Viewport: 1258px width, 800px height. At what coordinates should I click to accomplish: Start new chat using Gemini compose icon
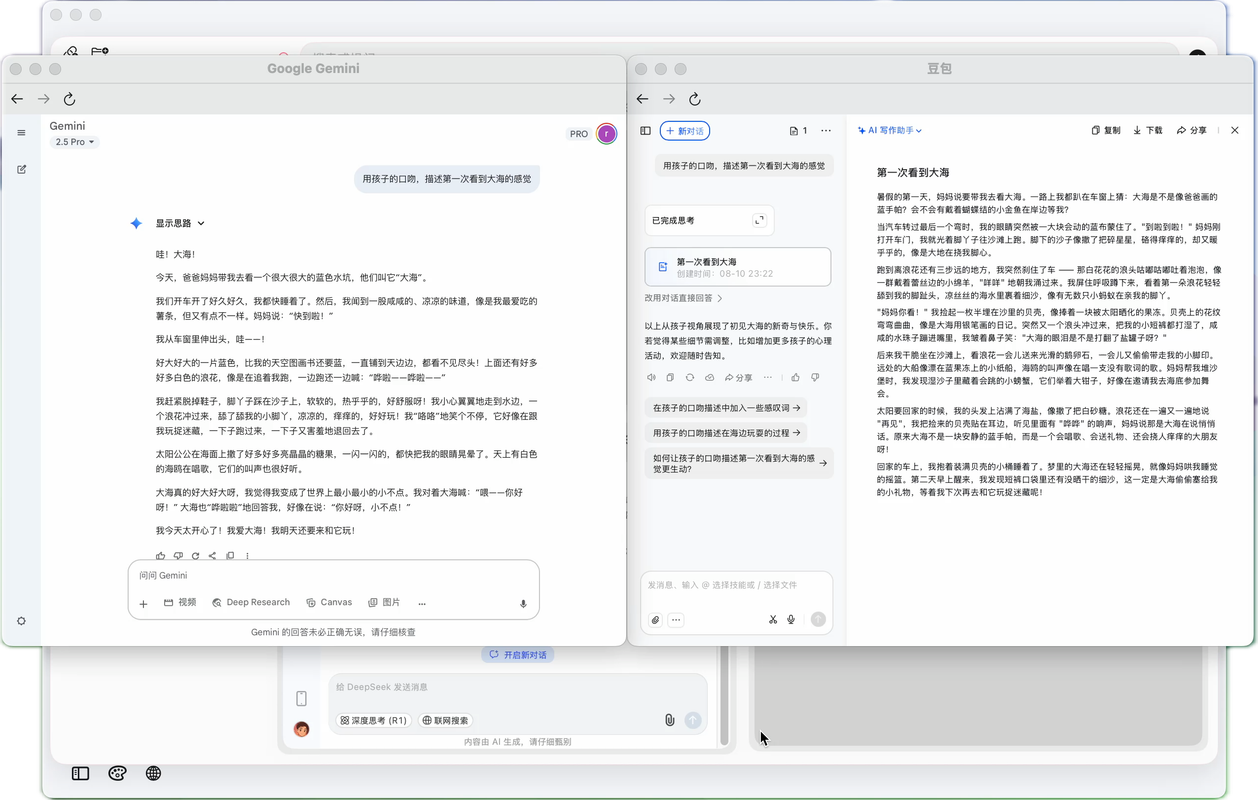(21, 169)
